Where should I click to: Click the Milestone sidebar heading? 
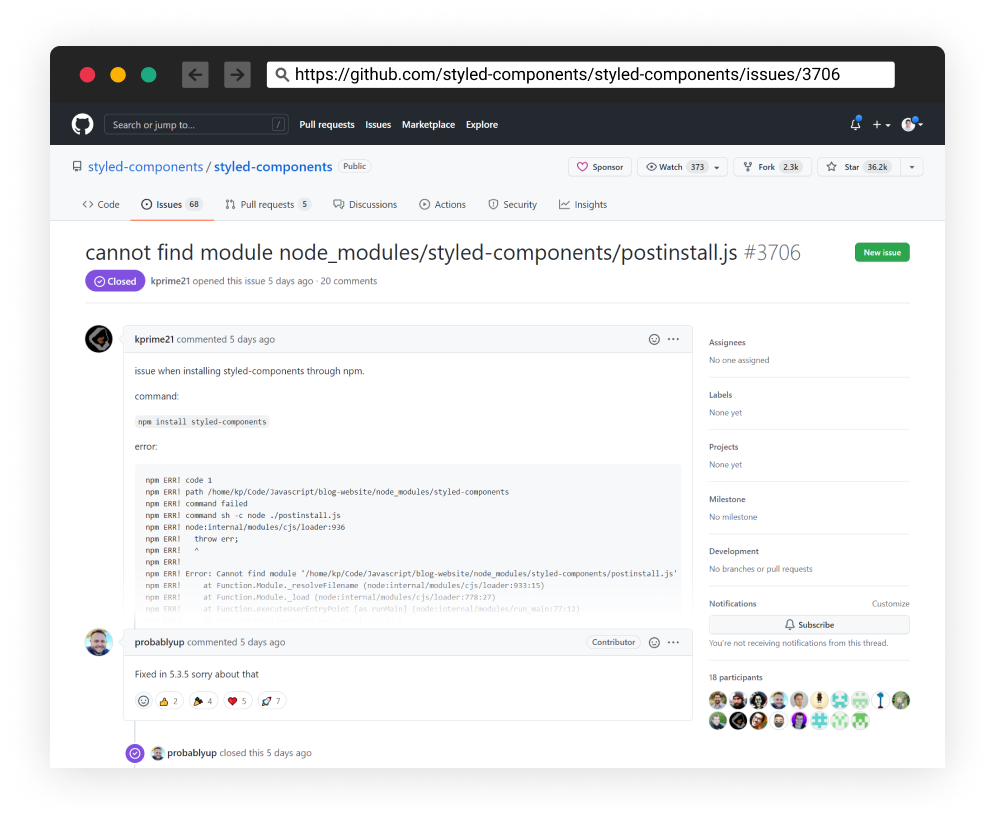coord(727,500)
